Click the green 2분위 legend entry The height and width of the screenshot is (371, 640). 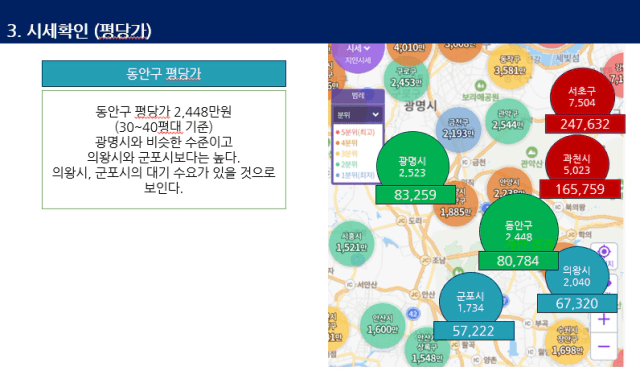click(x=347, y=164)
